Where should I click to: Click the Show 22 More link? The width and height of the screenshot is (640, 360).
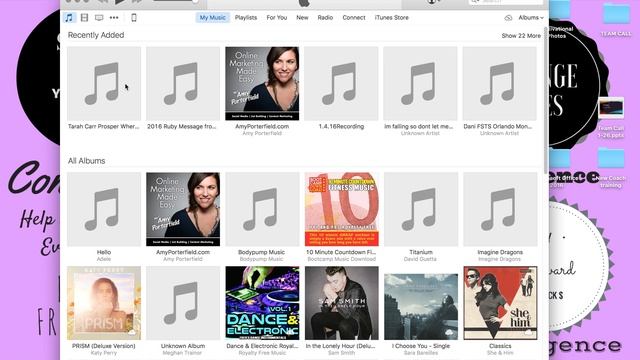point(521,36)
